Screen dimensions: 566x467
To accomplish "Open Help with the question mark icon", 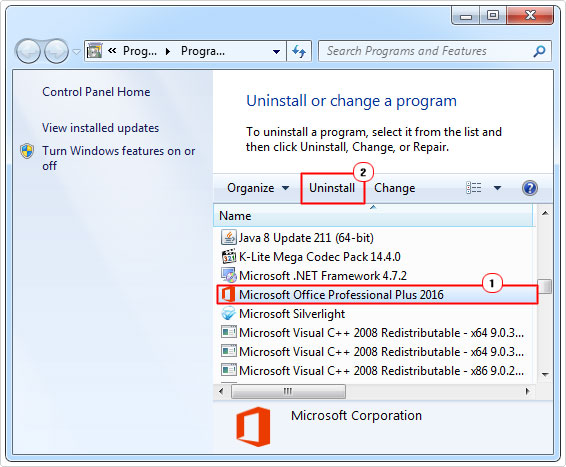I will [x=530, y=188].
